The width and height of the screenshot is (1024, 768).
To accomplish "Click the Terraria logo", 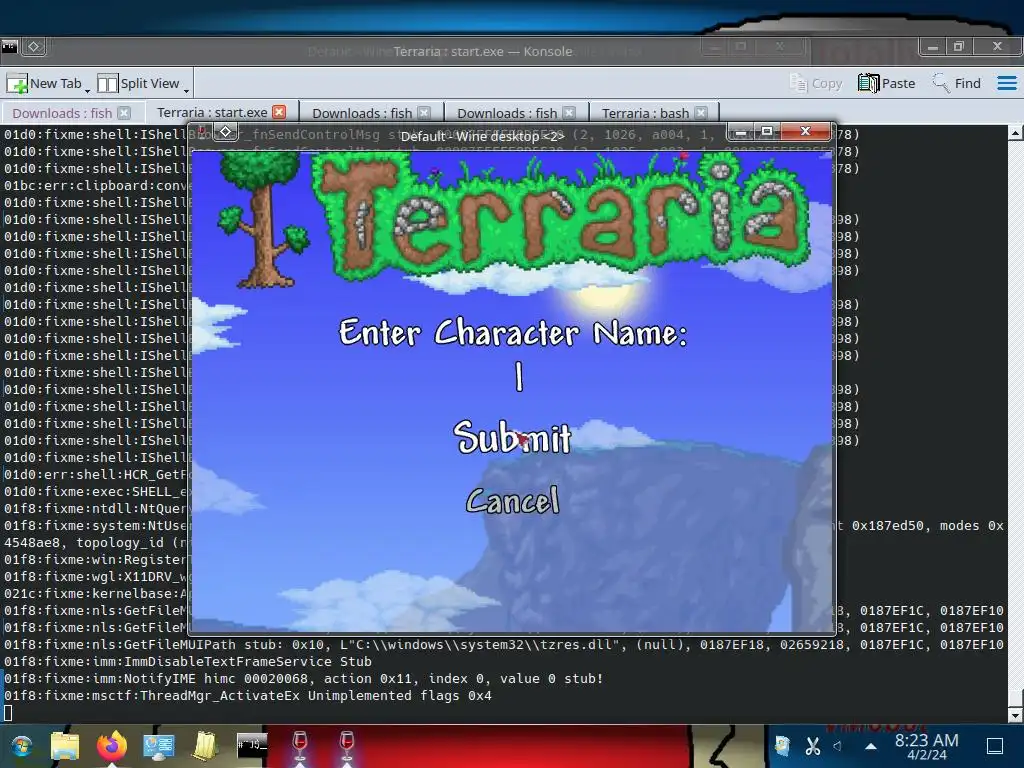I will coord(564,219).
